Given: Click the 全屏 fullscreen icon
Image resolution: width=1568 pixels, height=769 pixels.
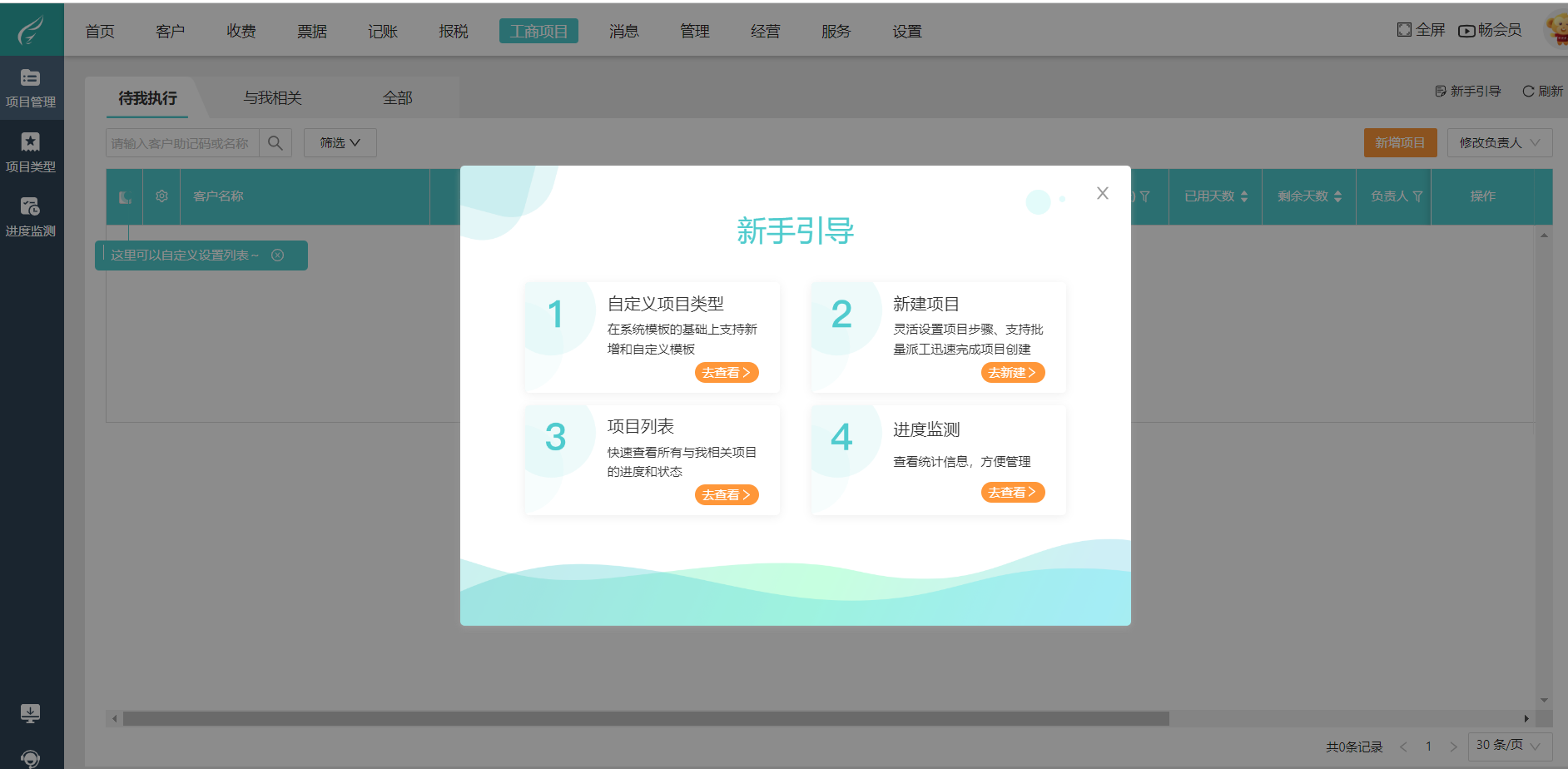Looking at the screenshot, I should (1402, 30).
